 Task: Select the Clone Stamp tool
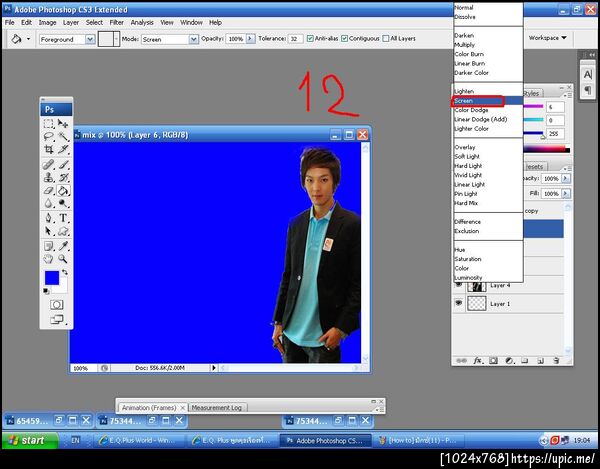pyautogui.click(x=49, y=178)
